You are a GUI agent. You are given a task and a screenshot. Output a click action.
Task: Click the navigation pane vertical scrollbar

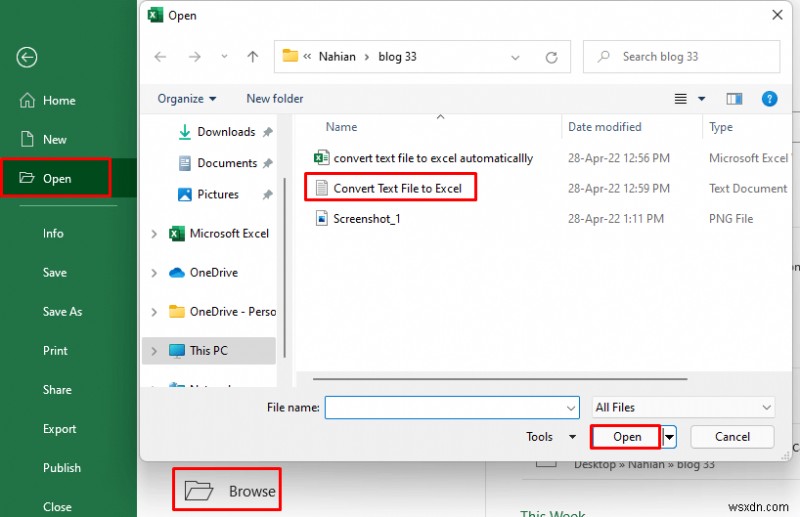pyautogui.click(x=285, y=268)
